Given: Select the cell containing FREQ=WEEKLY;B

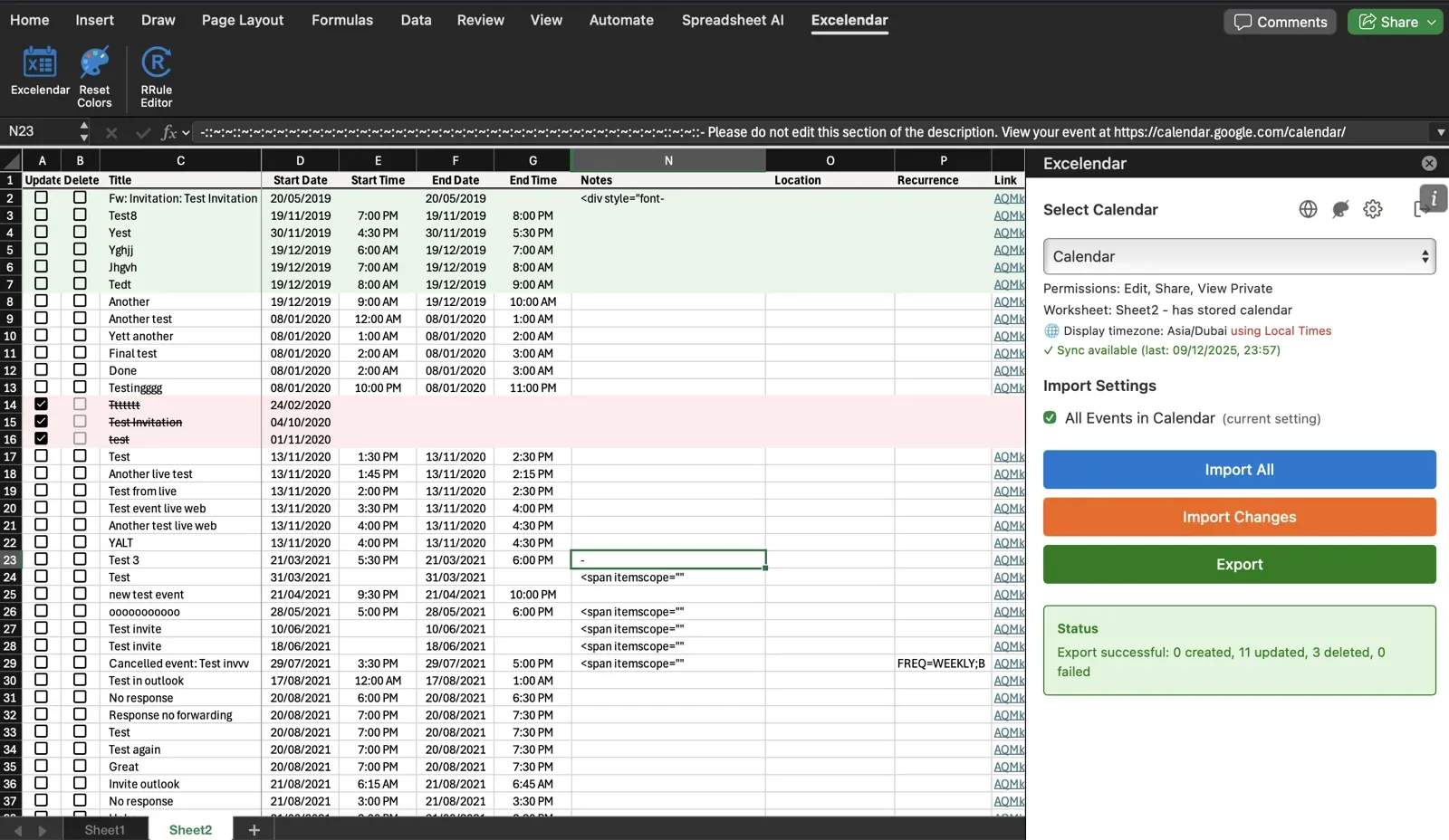Looking at the screenshot, I should [x=943, y=663].
